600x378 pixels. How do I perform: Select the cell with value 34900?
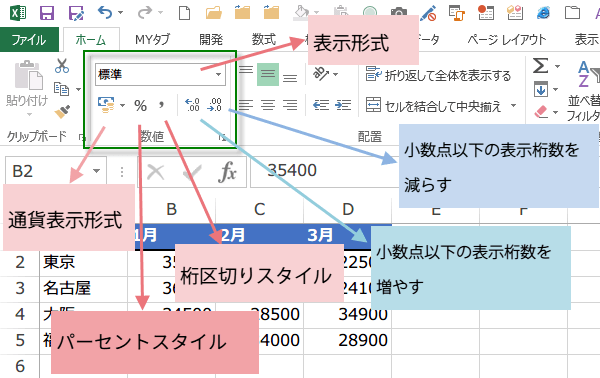coord(347,314)
